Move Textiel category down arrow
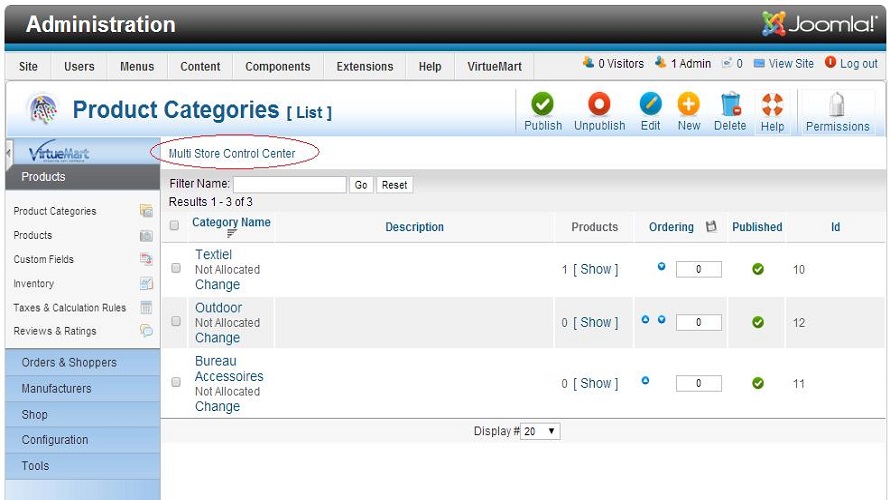The height and width of the screenshot is (500, 890). pyautogui.click(x=661, y=266)
